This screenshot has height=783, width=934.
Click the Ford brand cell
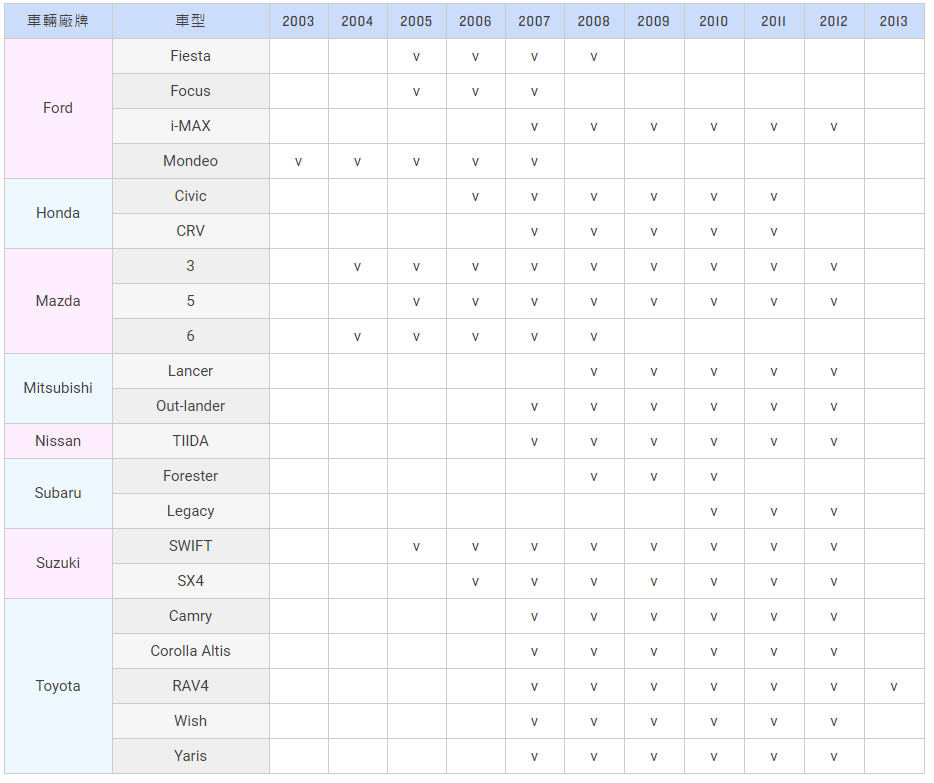click(x=58, y=108)
